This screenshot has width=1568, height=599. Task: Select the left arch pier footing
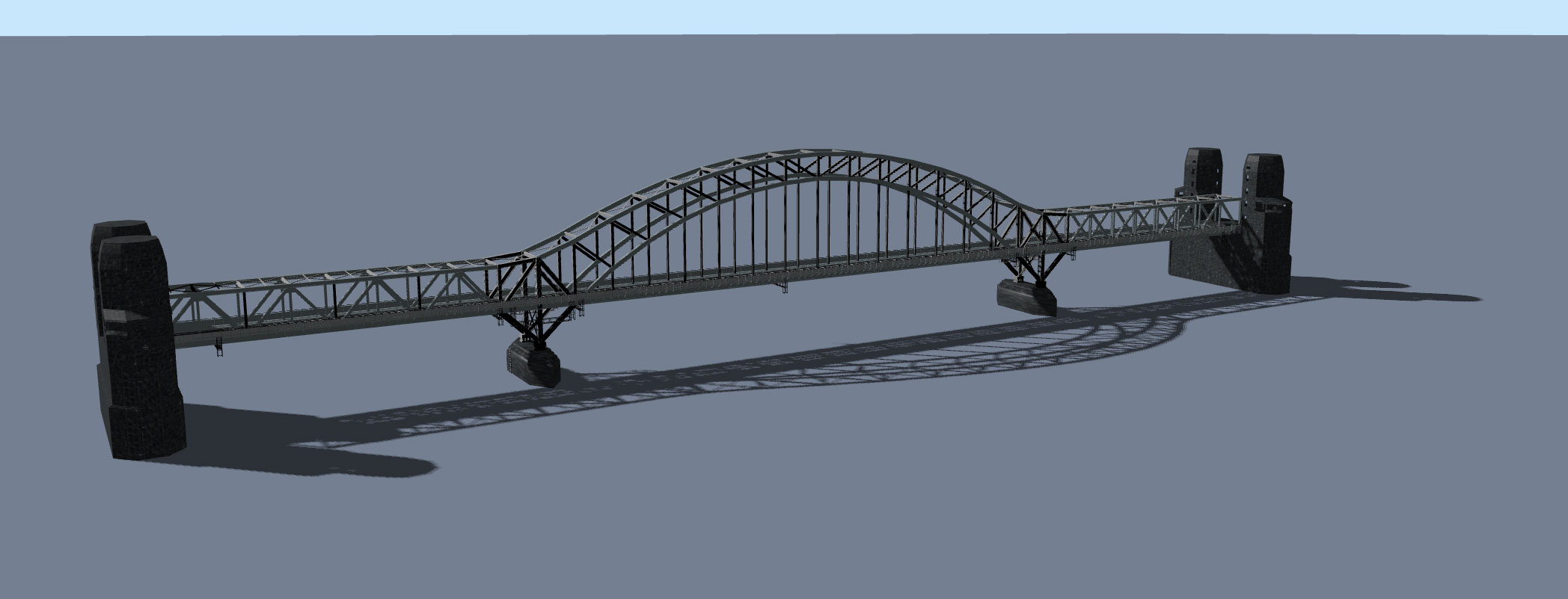coord(534,360)
